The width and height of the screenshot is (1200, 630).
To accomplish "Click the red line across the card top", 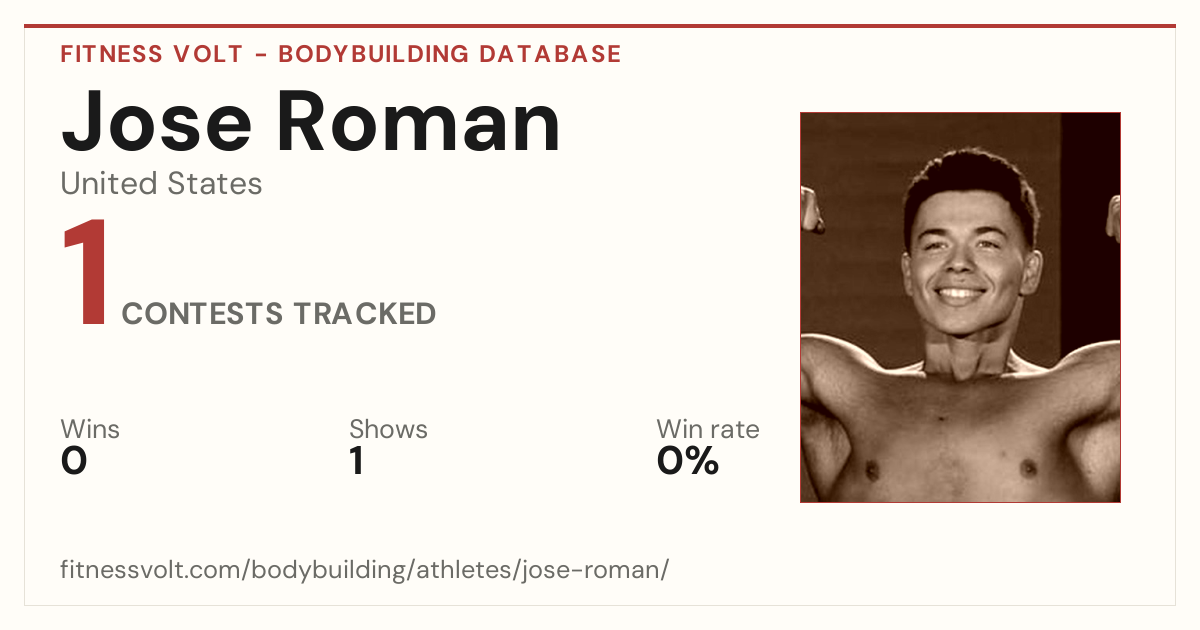I will (x=600, y=26).
